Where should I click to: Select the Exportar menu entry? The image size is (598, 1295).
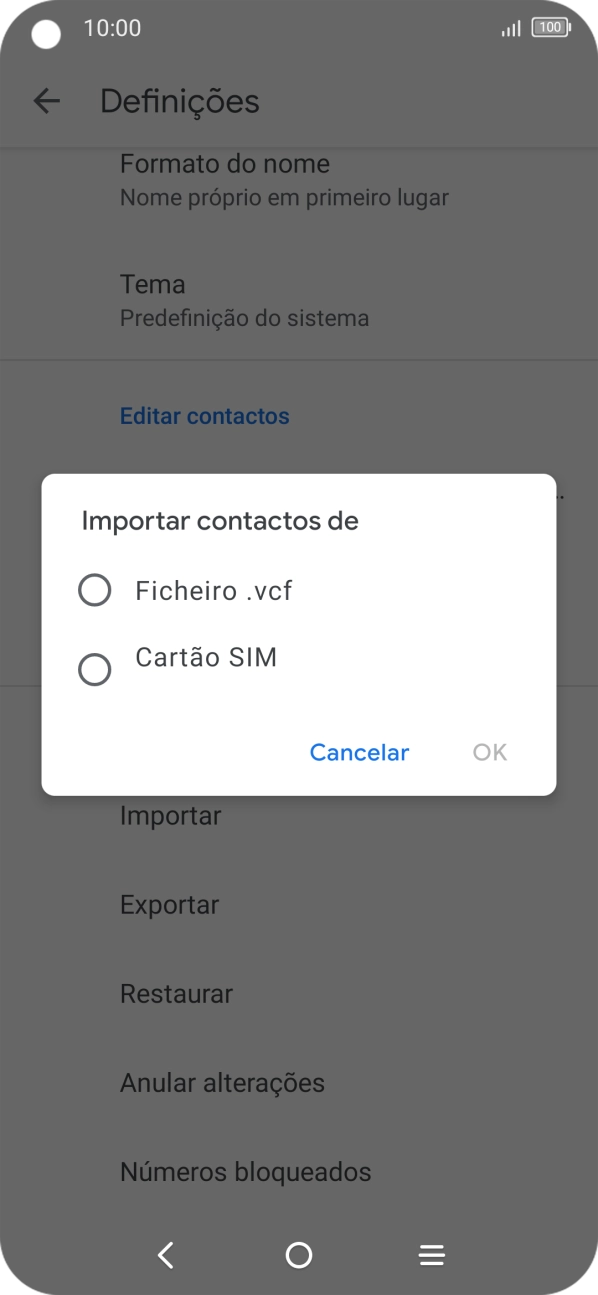169,904
